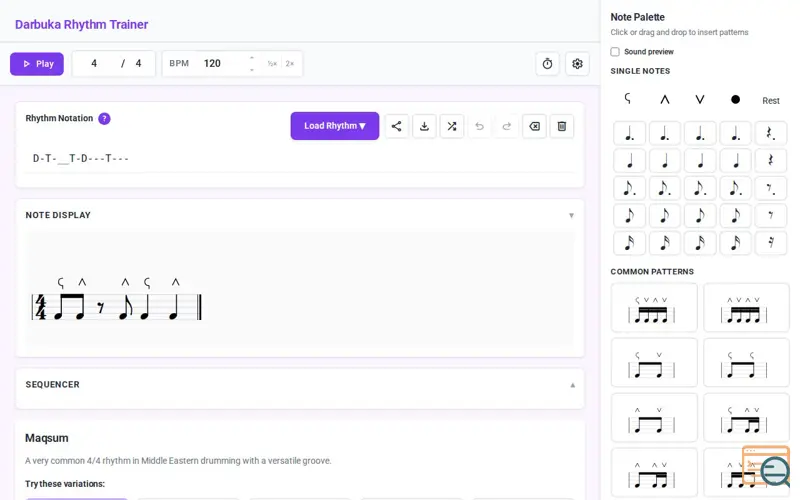
Task: Click the Darbuka Rhythm Trainer title
Action: [82, 24]
